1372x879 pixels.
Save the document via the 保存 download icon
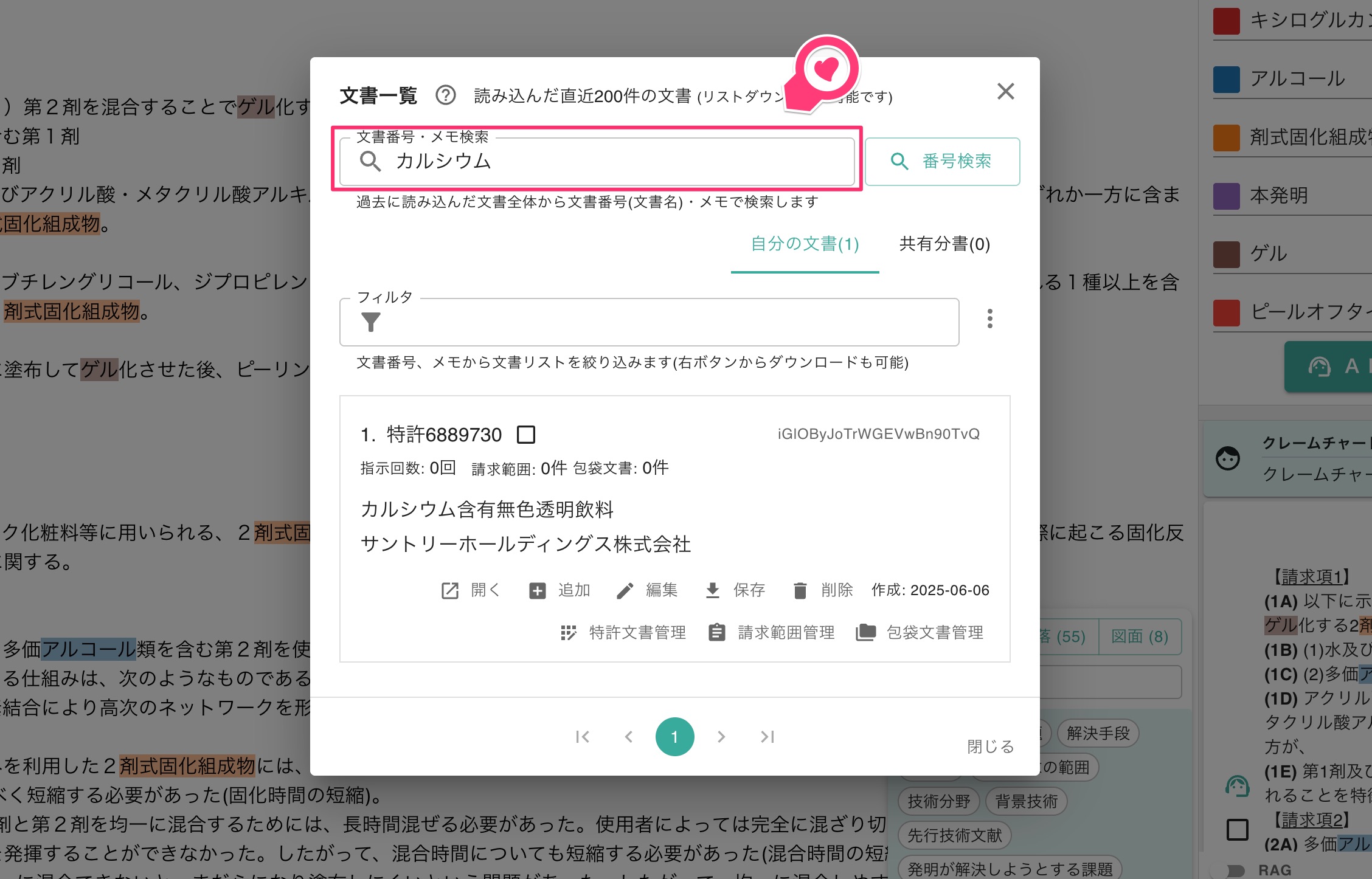[x=712, y=590]
